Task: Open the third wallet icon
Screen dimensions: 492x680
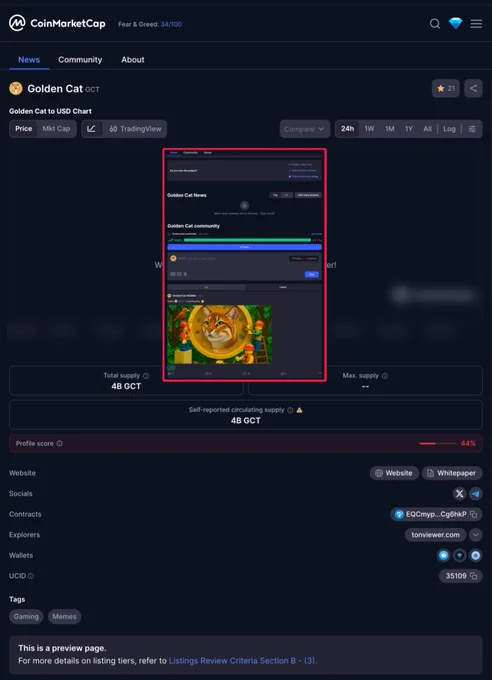Action: click(x=476, y=555)
